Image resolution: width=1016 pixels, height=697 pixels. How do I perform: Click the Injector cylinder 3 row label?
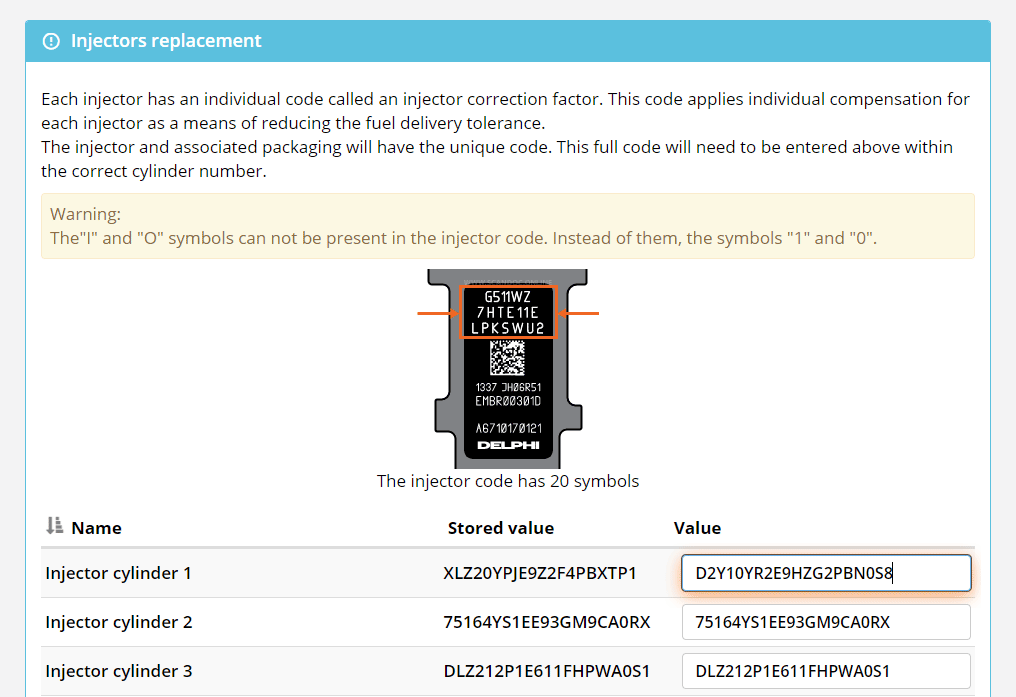[118, 671]
